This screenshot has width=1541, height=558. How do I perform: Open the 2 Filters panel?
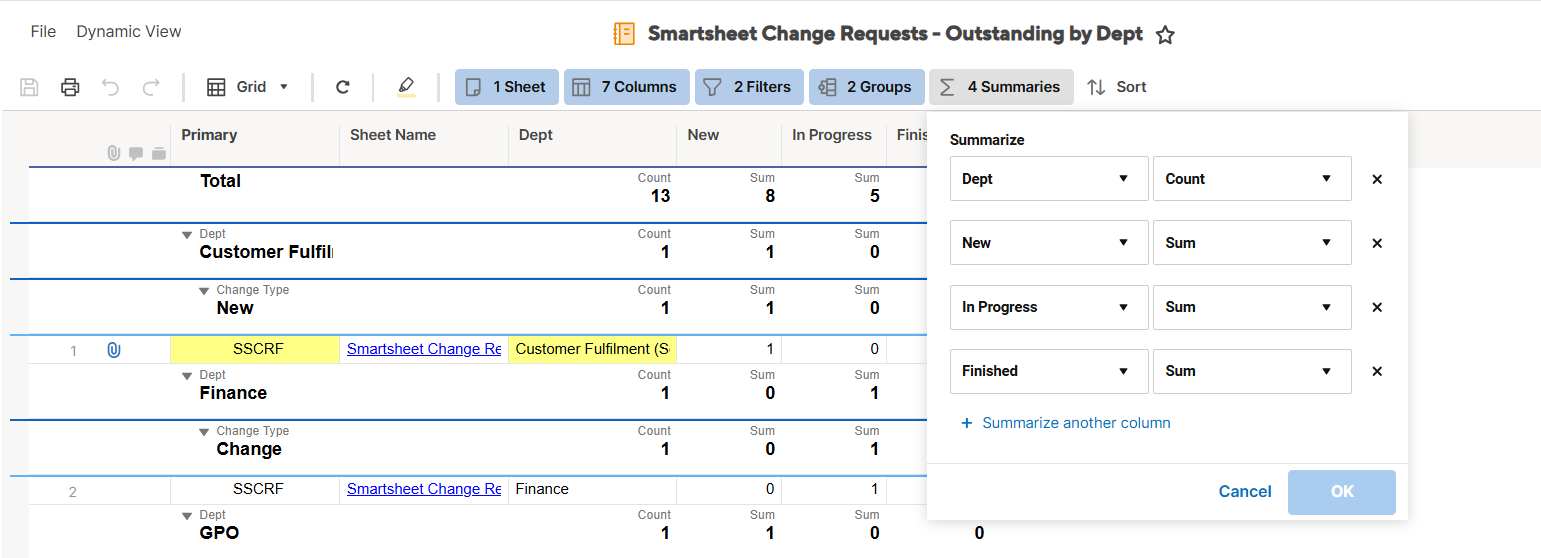click(x=749, y=87)
